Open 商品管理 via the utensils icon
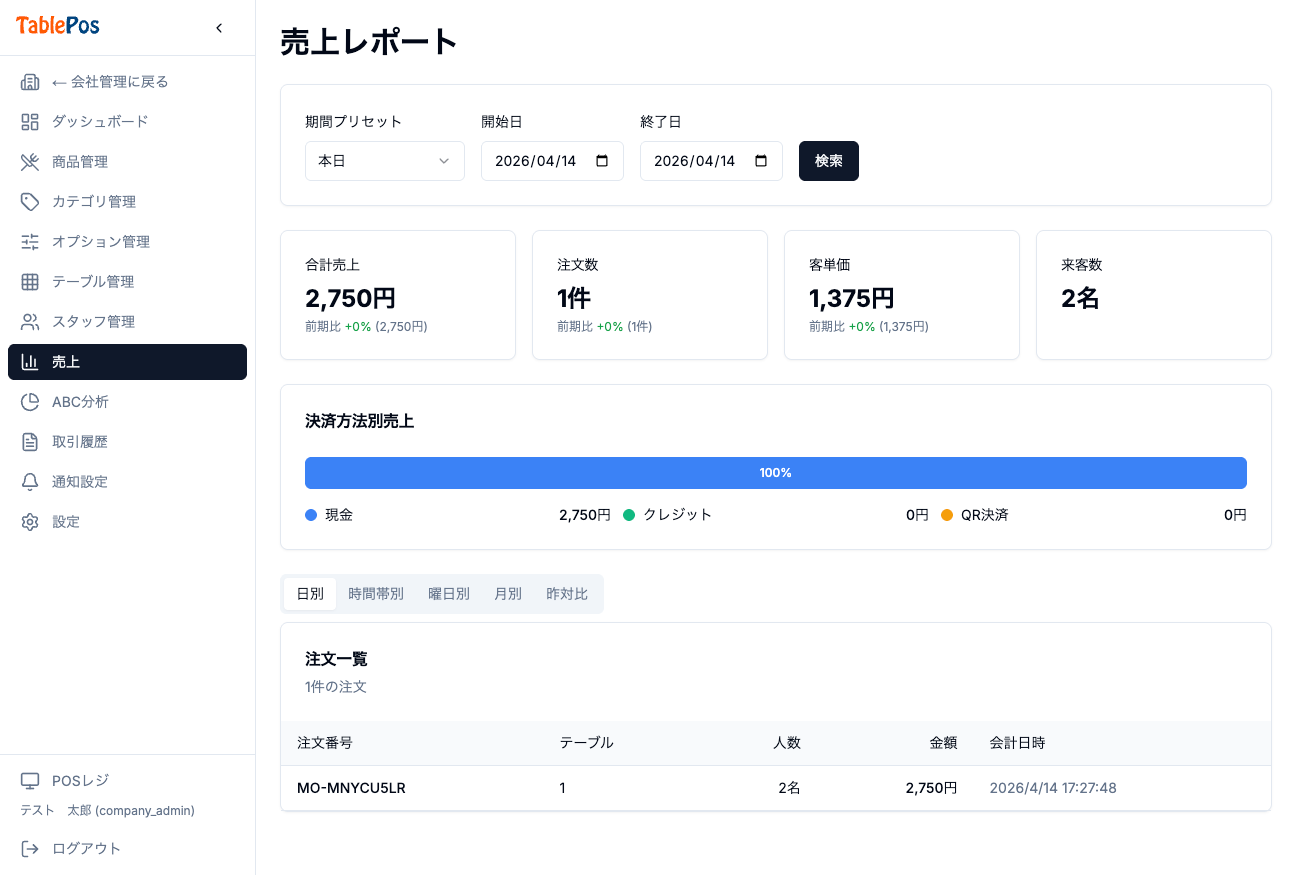 (x=30, y=162)
